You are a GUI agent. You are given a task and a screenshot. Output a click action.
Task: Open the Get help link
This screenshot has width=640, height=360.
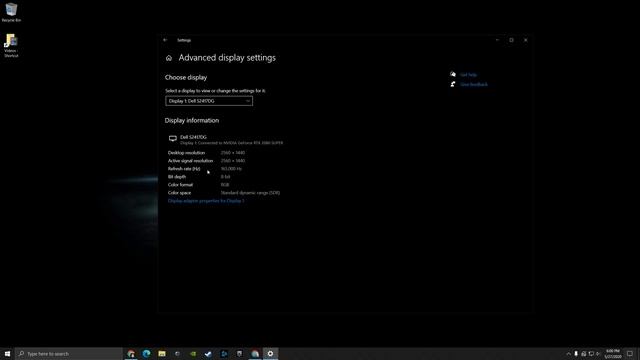tap(468, 75)
